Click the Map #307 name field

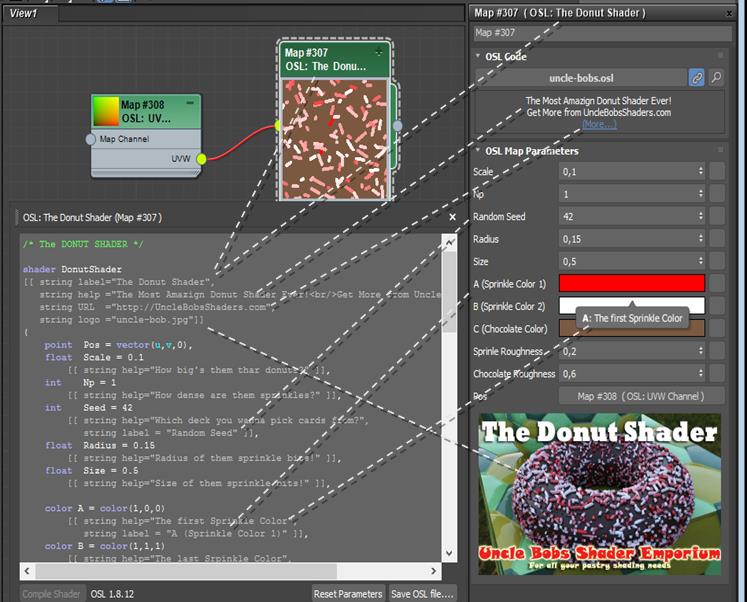[x=603, y=33]
